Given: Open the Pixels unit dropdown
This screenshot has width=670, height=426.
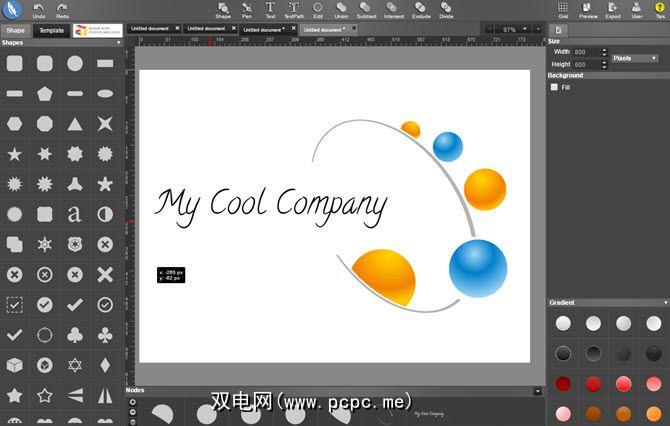Looking at the screenshot, I should click(635, 58).
